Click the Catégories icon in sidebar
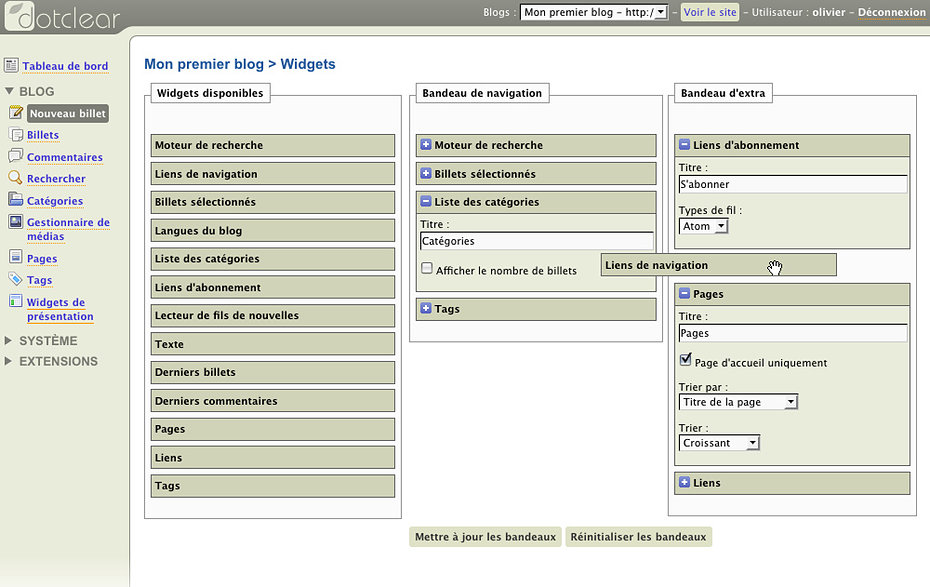 15,200
